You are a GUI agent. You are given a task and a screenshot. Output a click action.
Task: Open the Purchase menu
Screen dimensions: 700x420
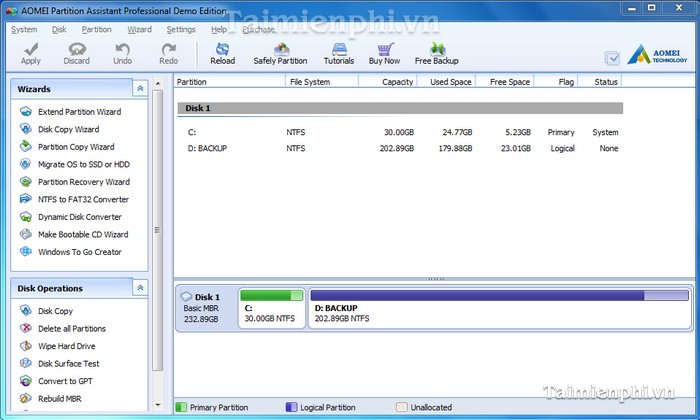click(x=258, y=29)
